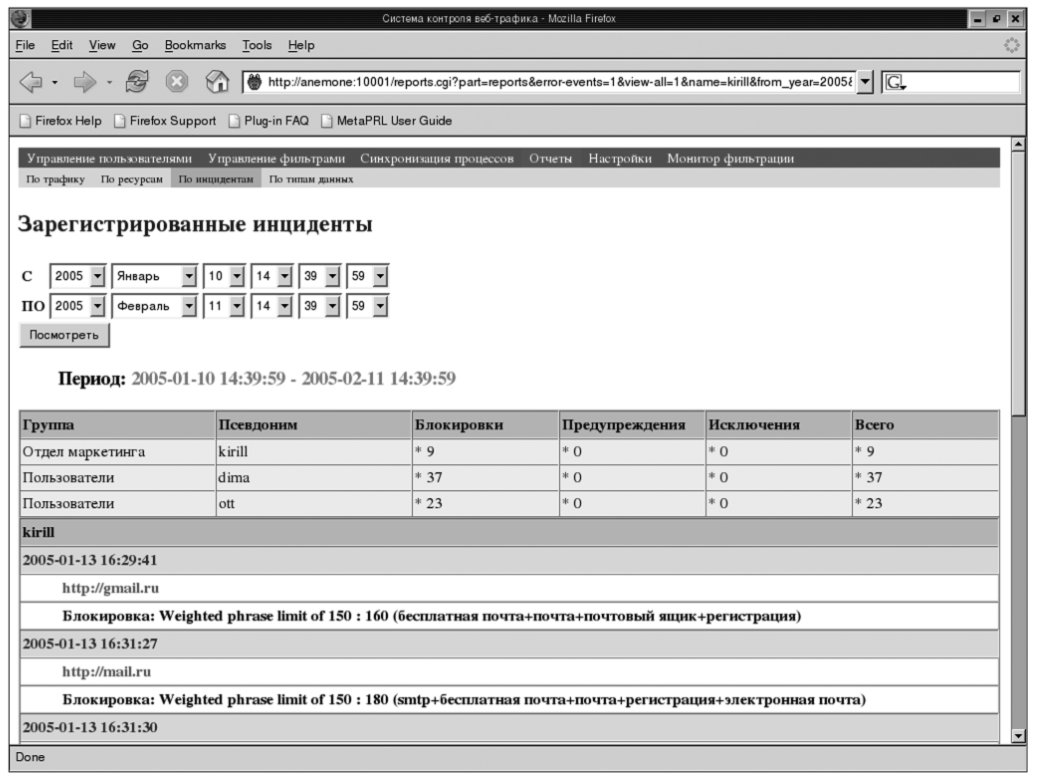Open the Edit menu
This screenshot has width=1040, height=784.
click(62, 45)
